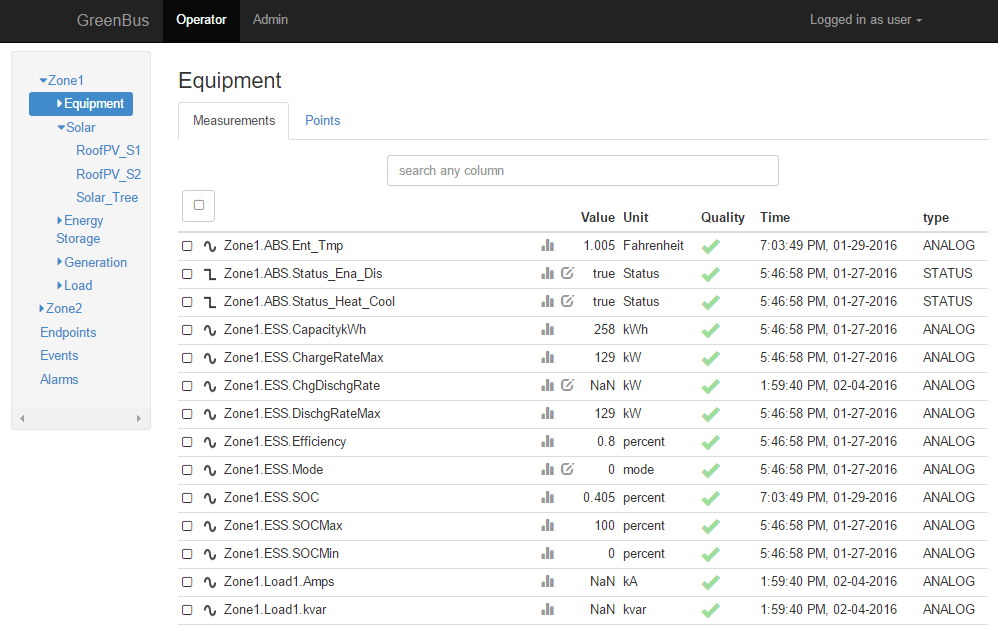Select the Zone1.ABS.Status_Ena_Dis row checkbox
The image size is (998, 631).
187,274
